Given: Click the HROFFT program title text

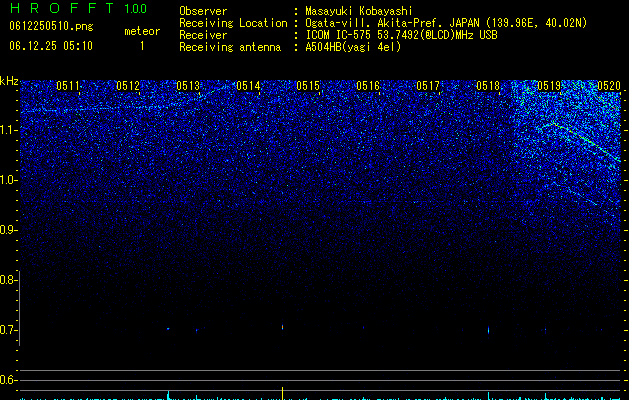Looking at the screenshot, I should point(62,8).
